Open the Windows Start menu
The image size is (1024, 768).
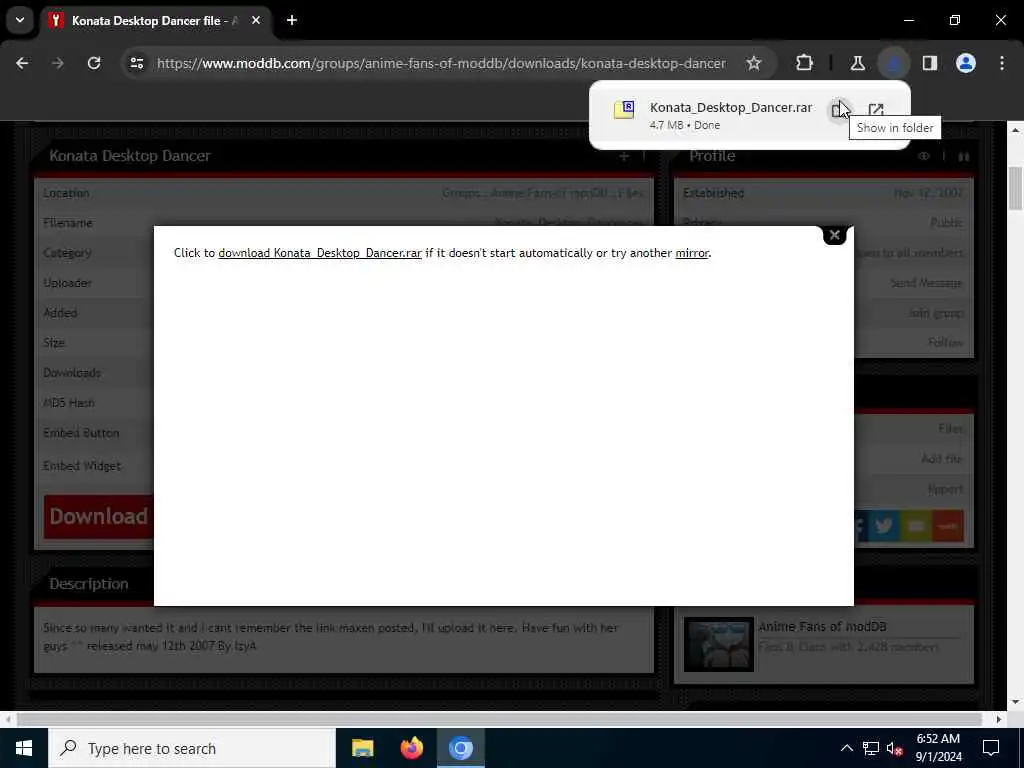24,748
